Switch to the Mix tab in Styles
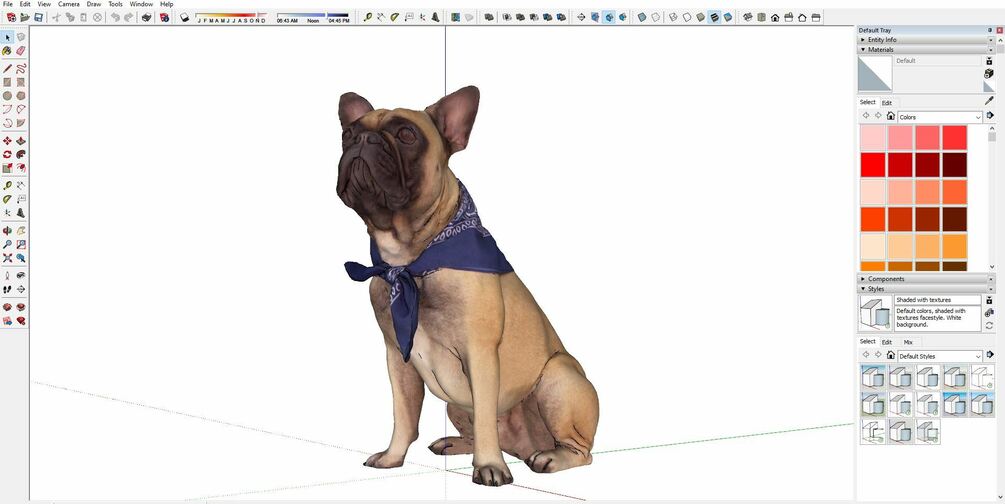This screenshot has width=1005, height=504. (x=908, y=342)
